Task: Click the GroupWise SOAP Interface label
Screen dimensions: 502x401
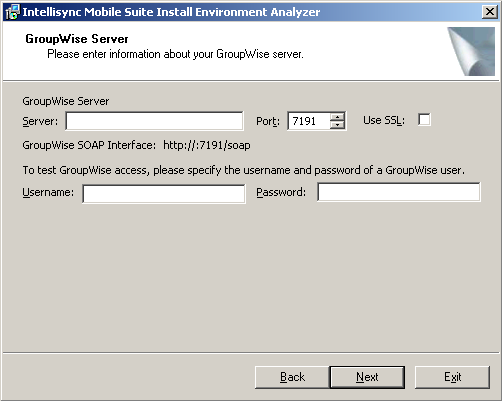Action: (x=89, y=145)
